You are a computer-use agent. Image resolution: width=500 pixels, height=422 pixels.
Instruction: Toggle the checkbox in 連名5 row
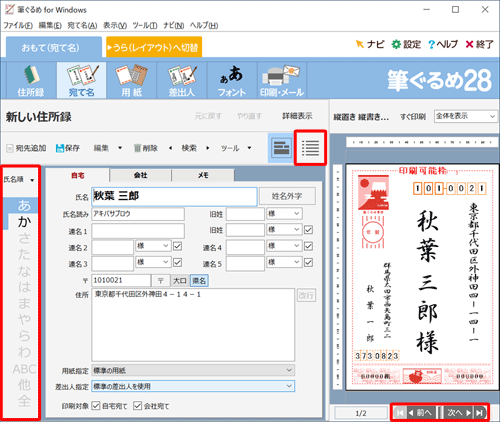(x=309, y=262)
